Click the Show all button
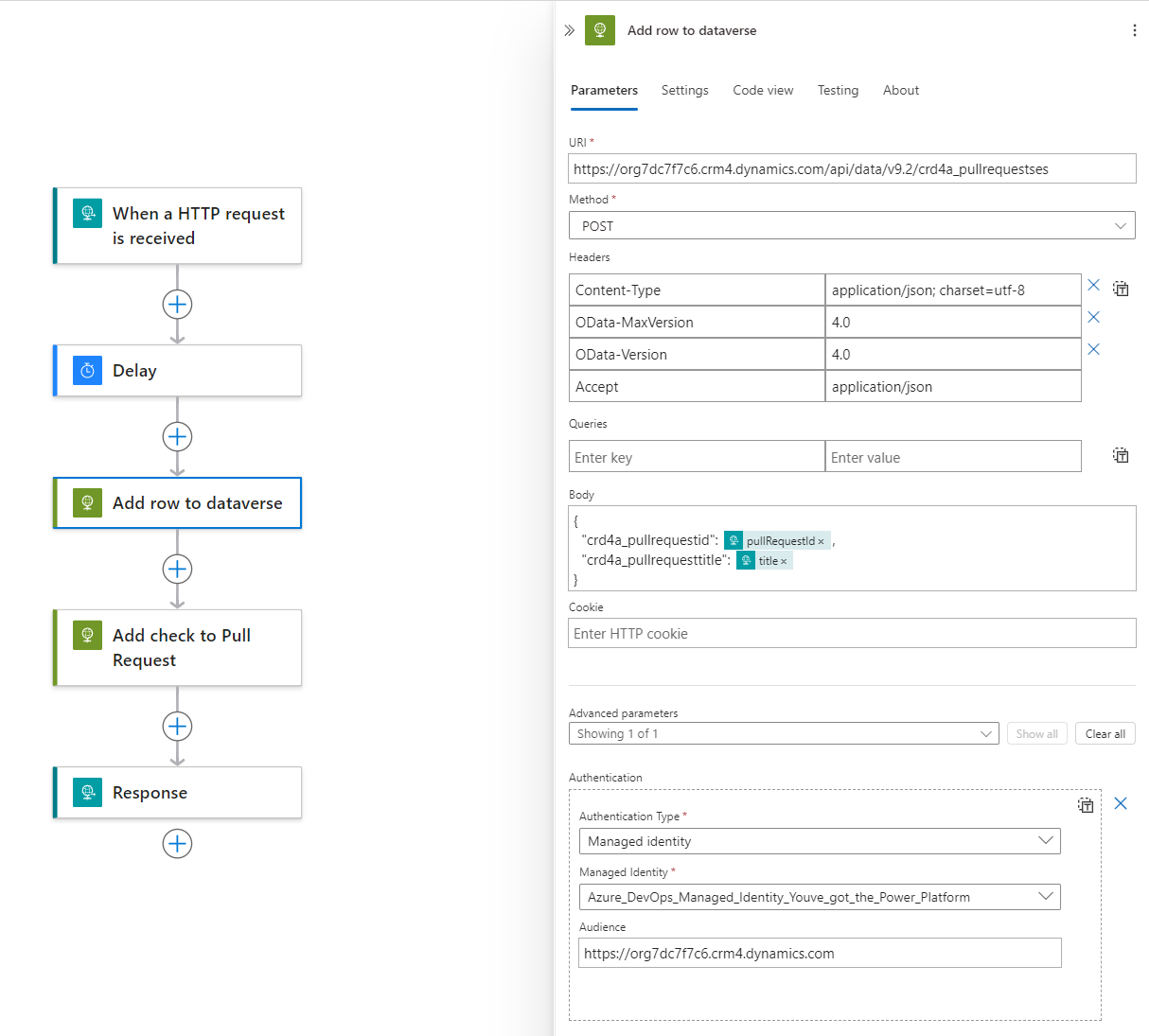 tap(1036, 733)
